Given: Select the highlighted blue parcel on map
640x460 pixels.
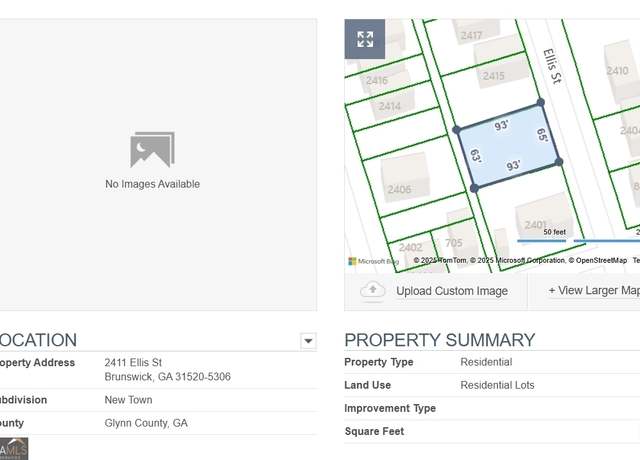Looking at the screenshot, I should (x=508, y=148).
